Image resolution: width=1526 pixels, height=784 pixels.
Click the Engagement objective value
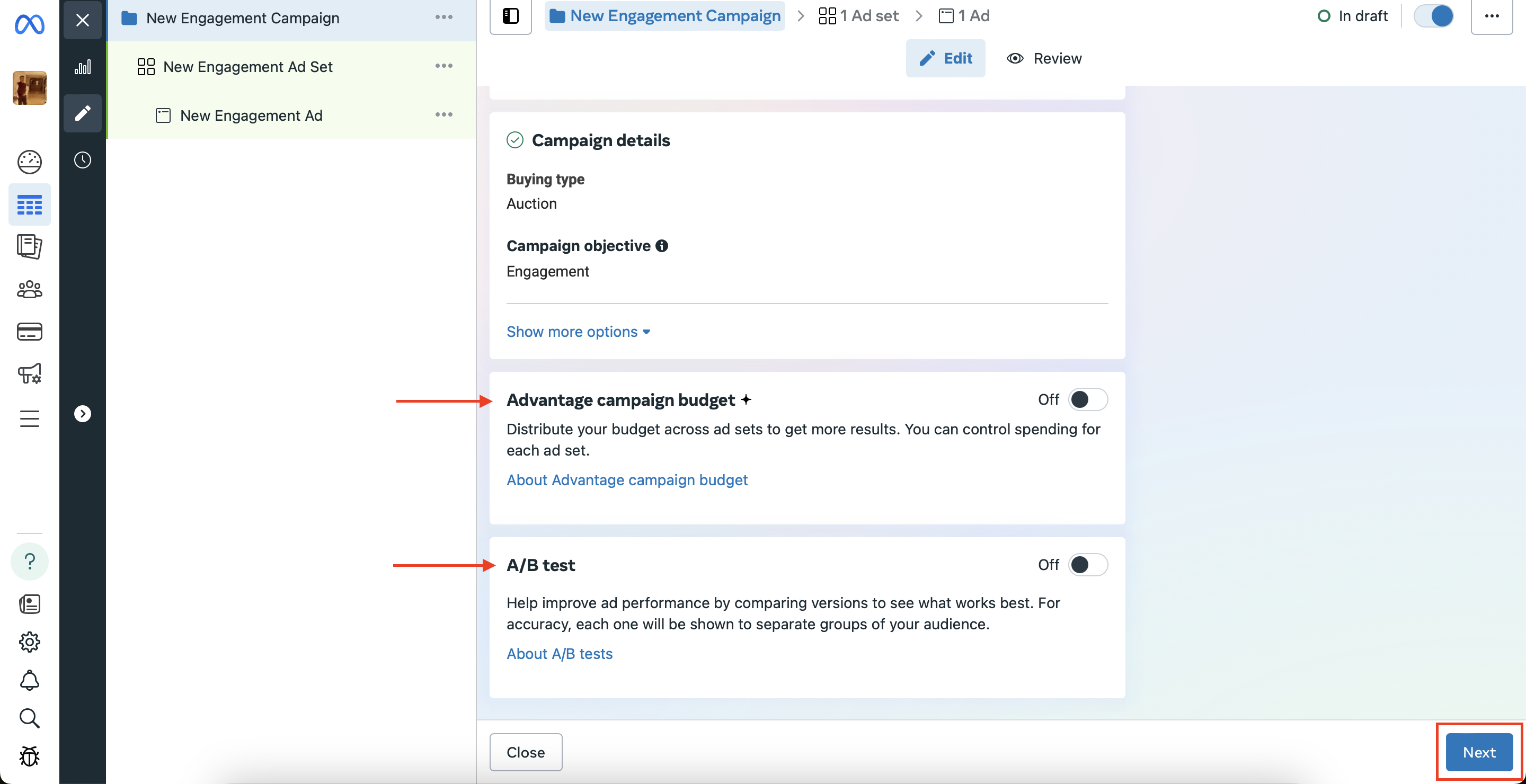click(x=547, y=272)
